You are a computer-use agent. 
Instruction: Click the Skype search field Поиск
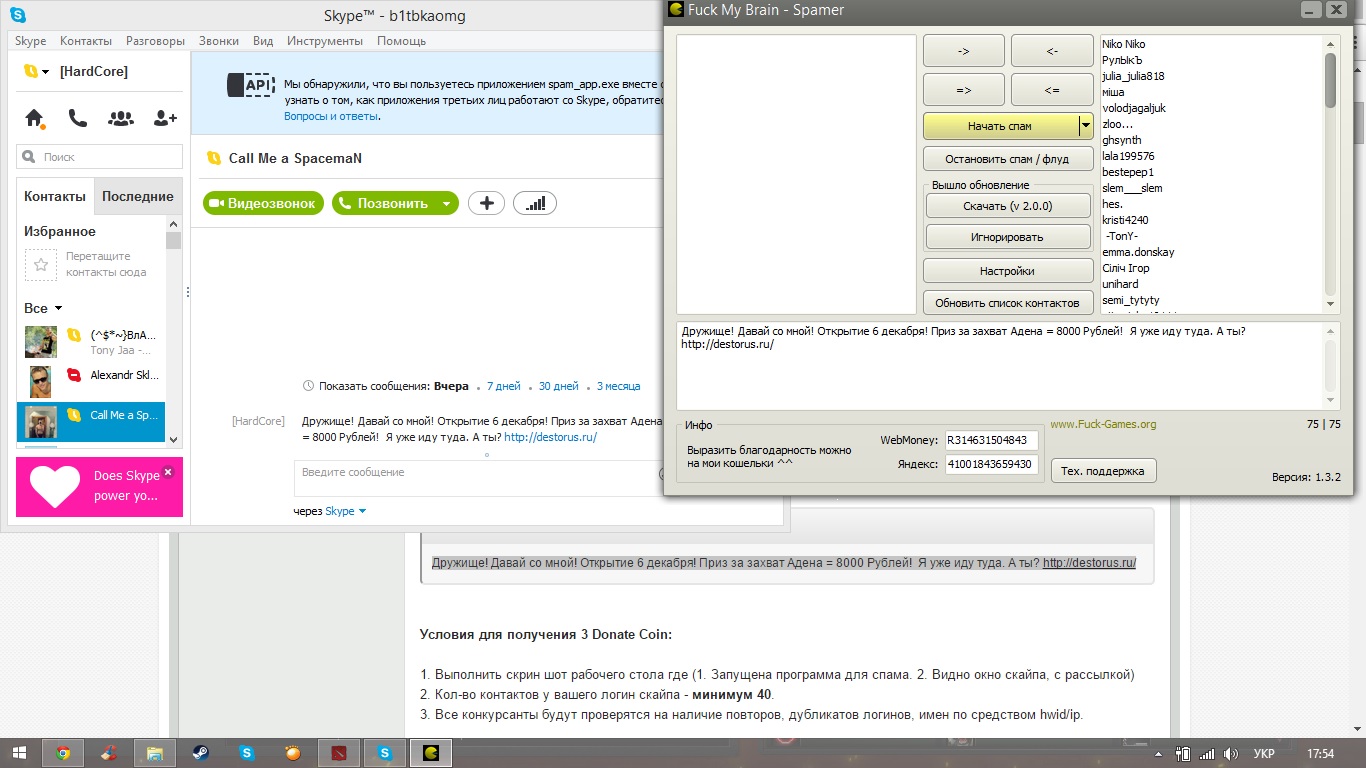click(x=100, y=157)
